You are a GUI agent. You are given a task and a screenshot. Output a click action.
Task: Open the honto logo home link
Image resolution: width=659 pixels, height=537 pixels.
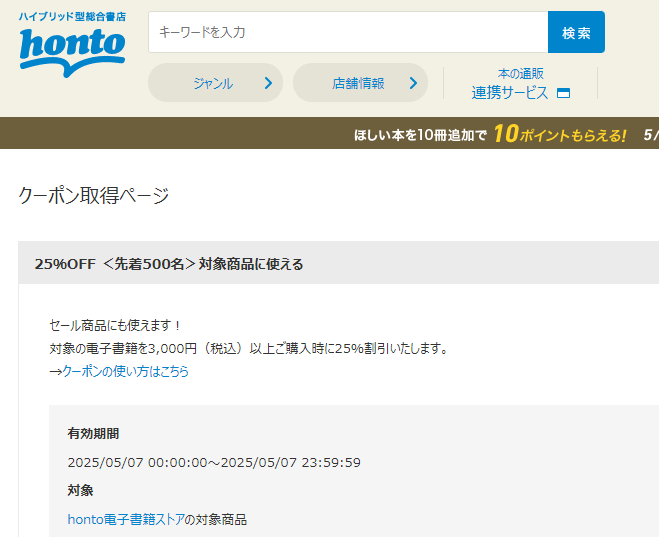(x=72, y=52)
